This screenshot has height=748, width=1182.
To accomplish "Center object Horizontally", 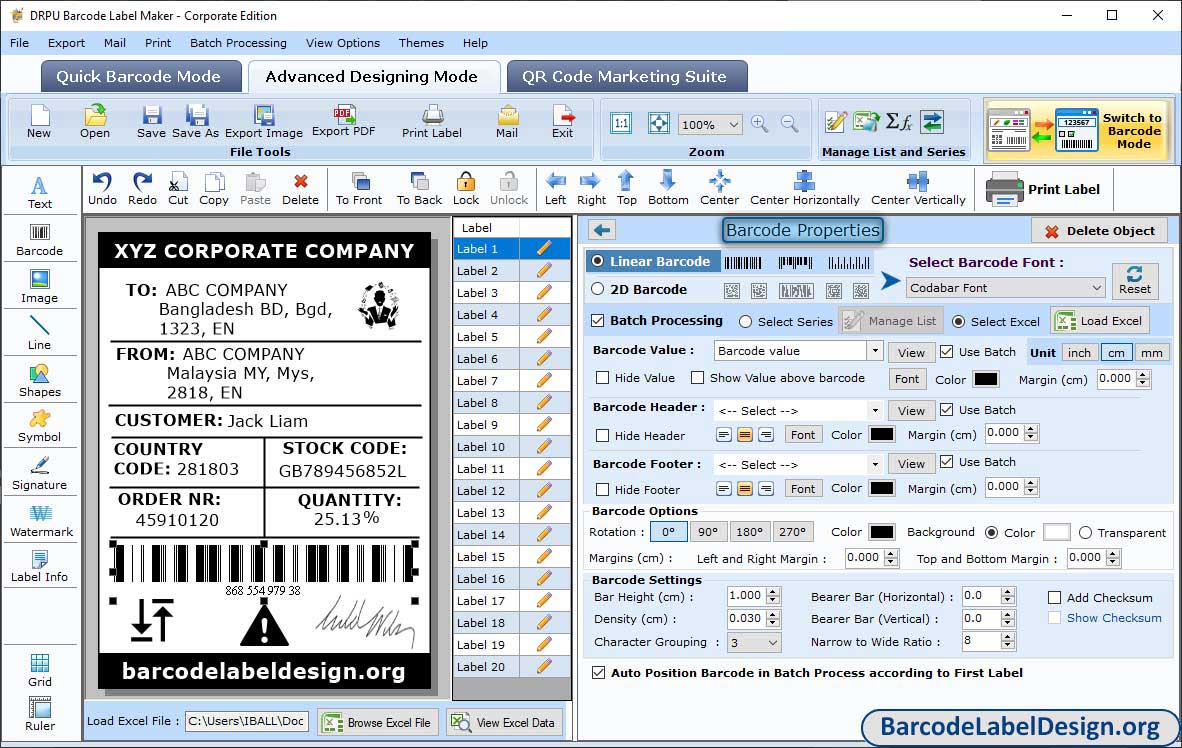I will 804,189.
